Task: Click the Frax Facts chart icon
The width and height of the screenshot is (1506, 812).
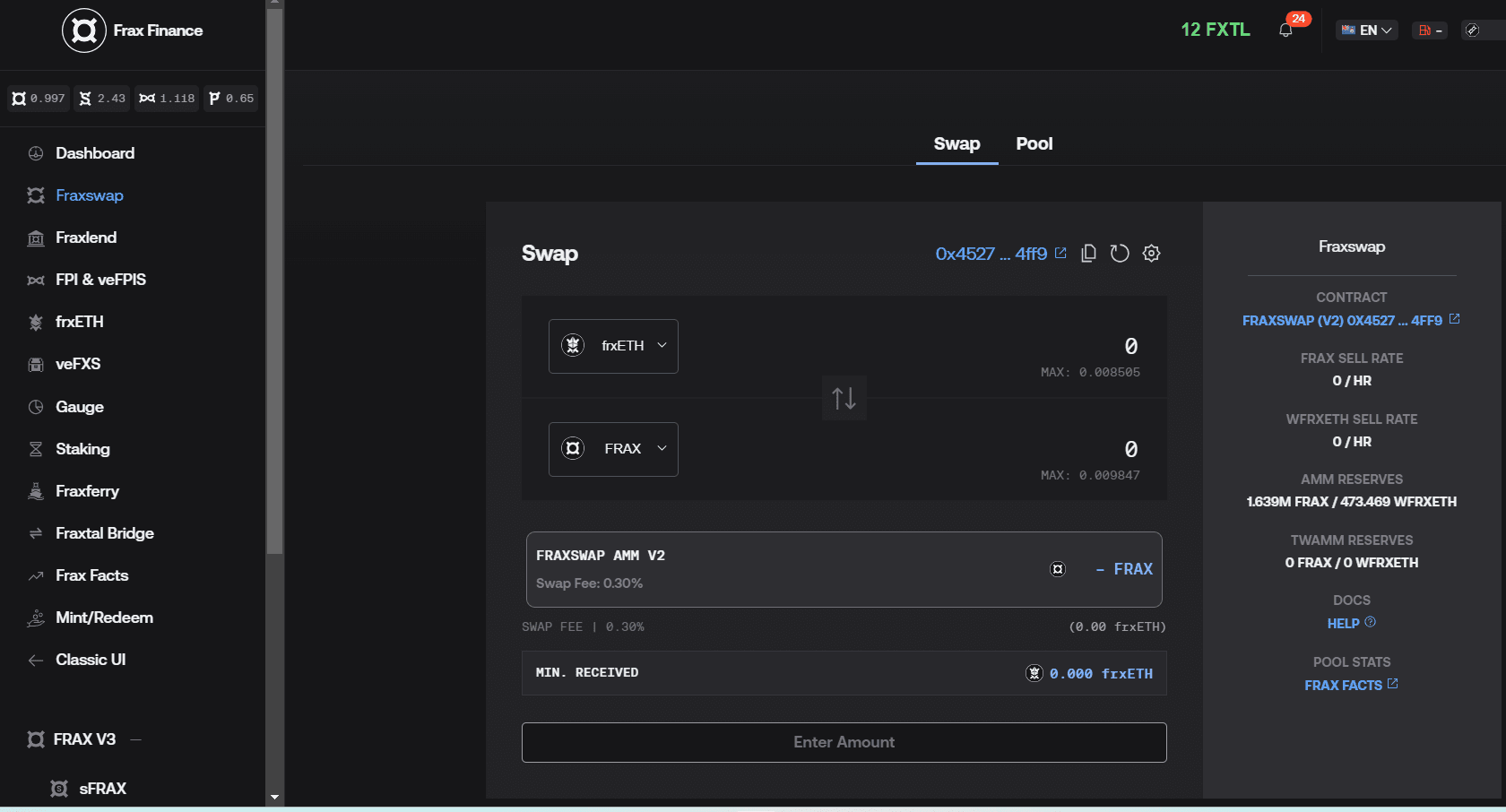Action: coord(36,575)
